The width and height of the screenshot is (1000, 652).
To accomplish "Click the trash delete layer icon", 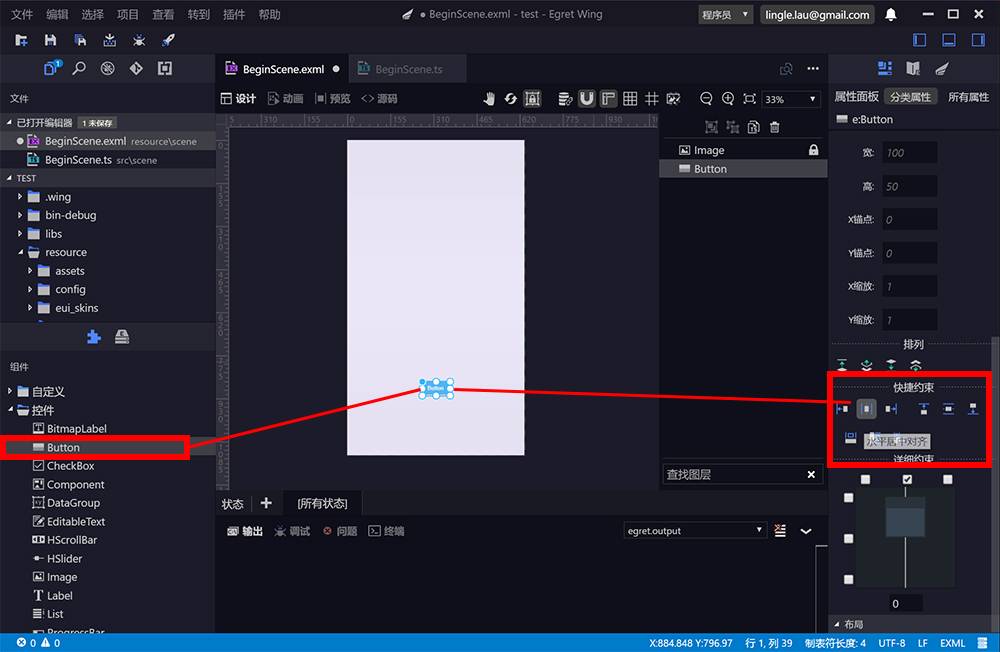I will (x=774, y=127).
